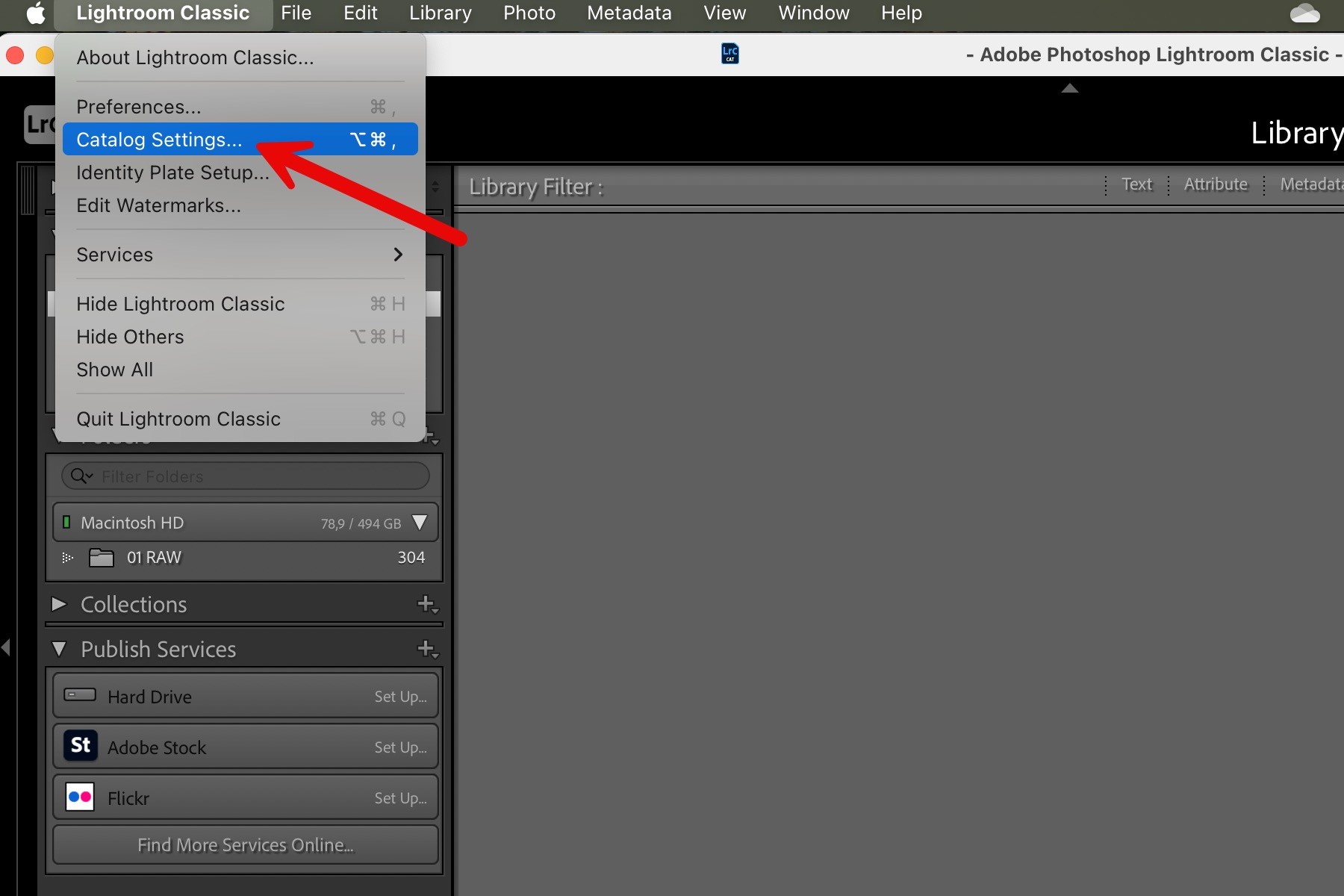Select Hide Lightroom Classic
The height and width of the screenshot is (896, 1344).
pos(240,304)
